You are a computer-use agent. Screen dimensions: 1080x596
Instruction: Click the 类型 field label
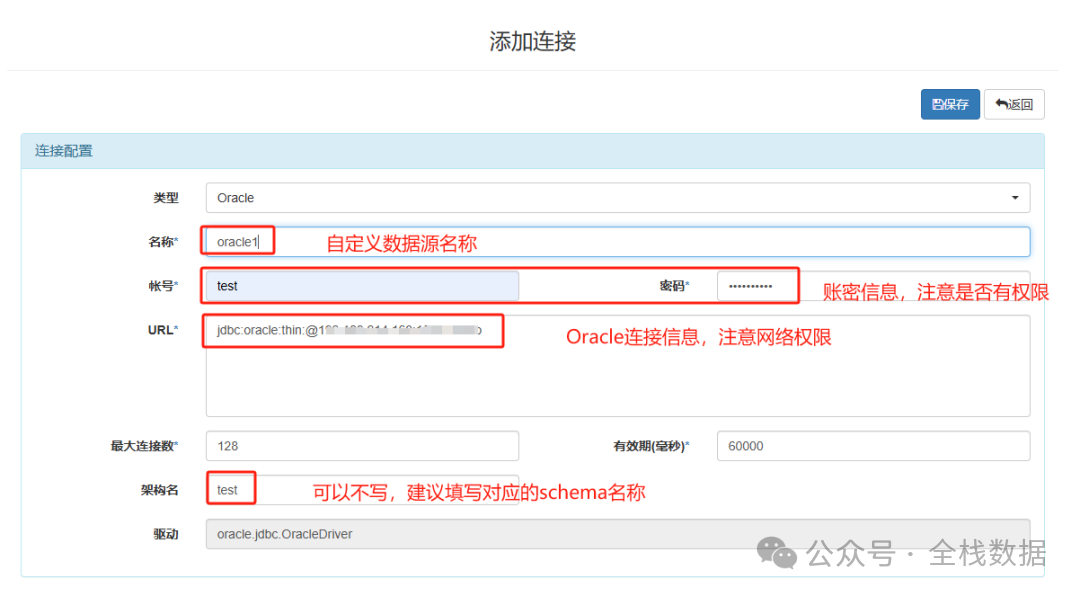pos(165,198)
